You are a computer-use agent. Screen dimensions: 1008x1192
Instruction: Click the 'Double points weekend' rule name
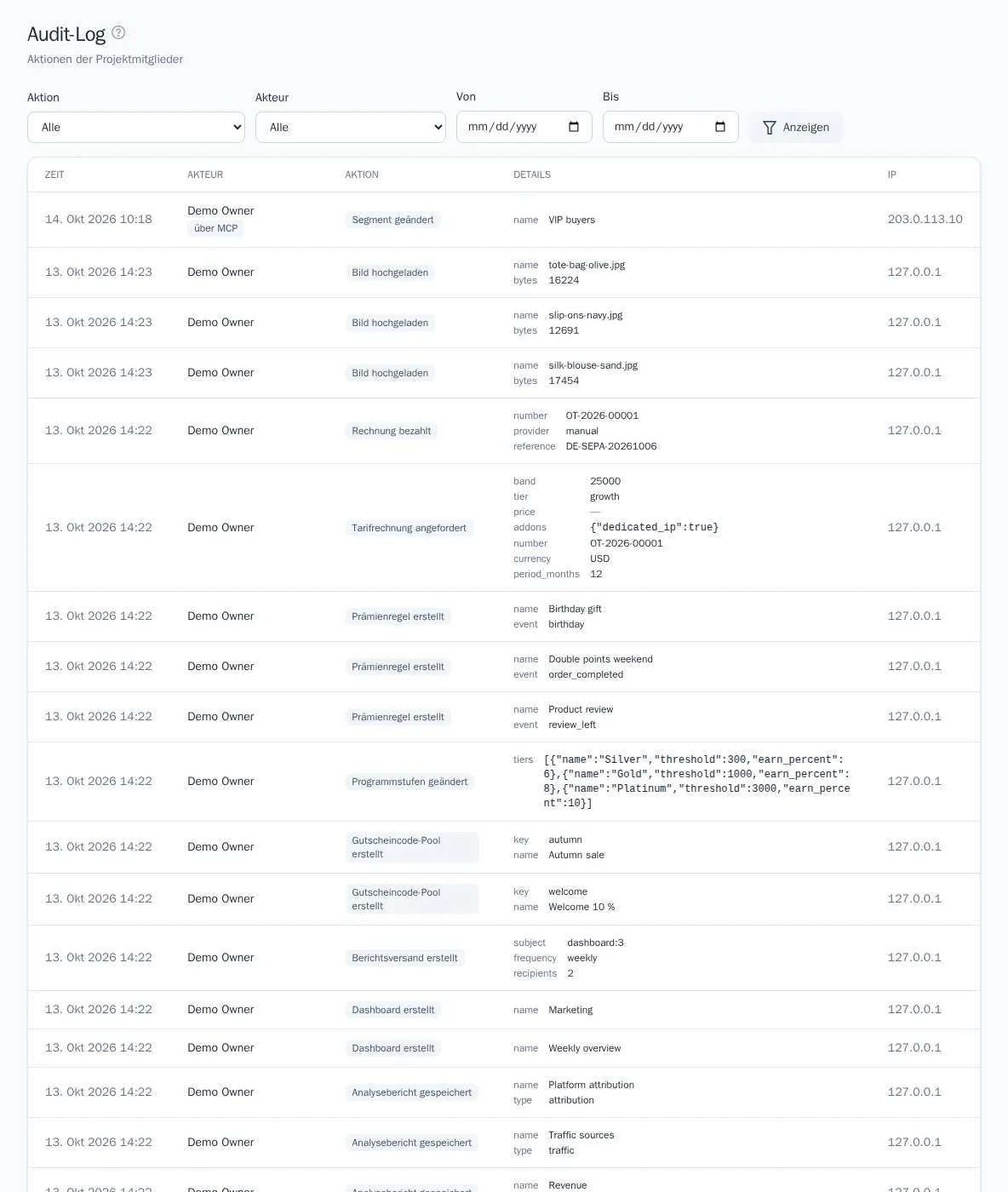pos(601,659)
